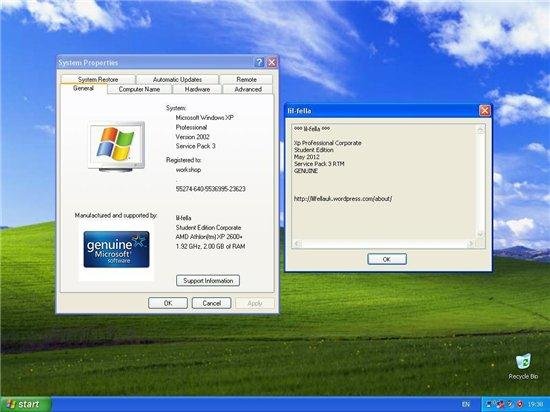
Task: Click the help question mark in System Properties
Action: coord(259,62)
